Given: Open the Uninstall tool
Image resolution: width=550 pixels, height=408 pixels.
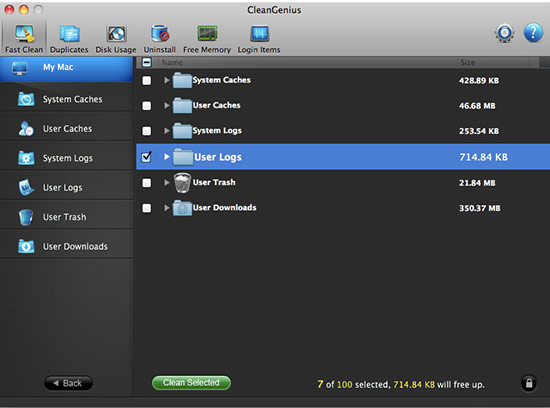Looking at the screenshot, I should coord(160,39).
